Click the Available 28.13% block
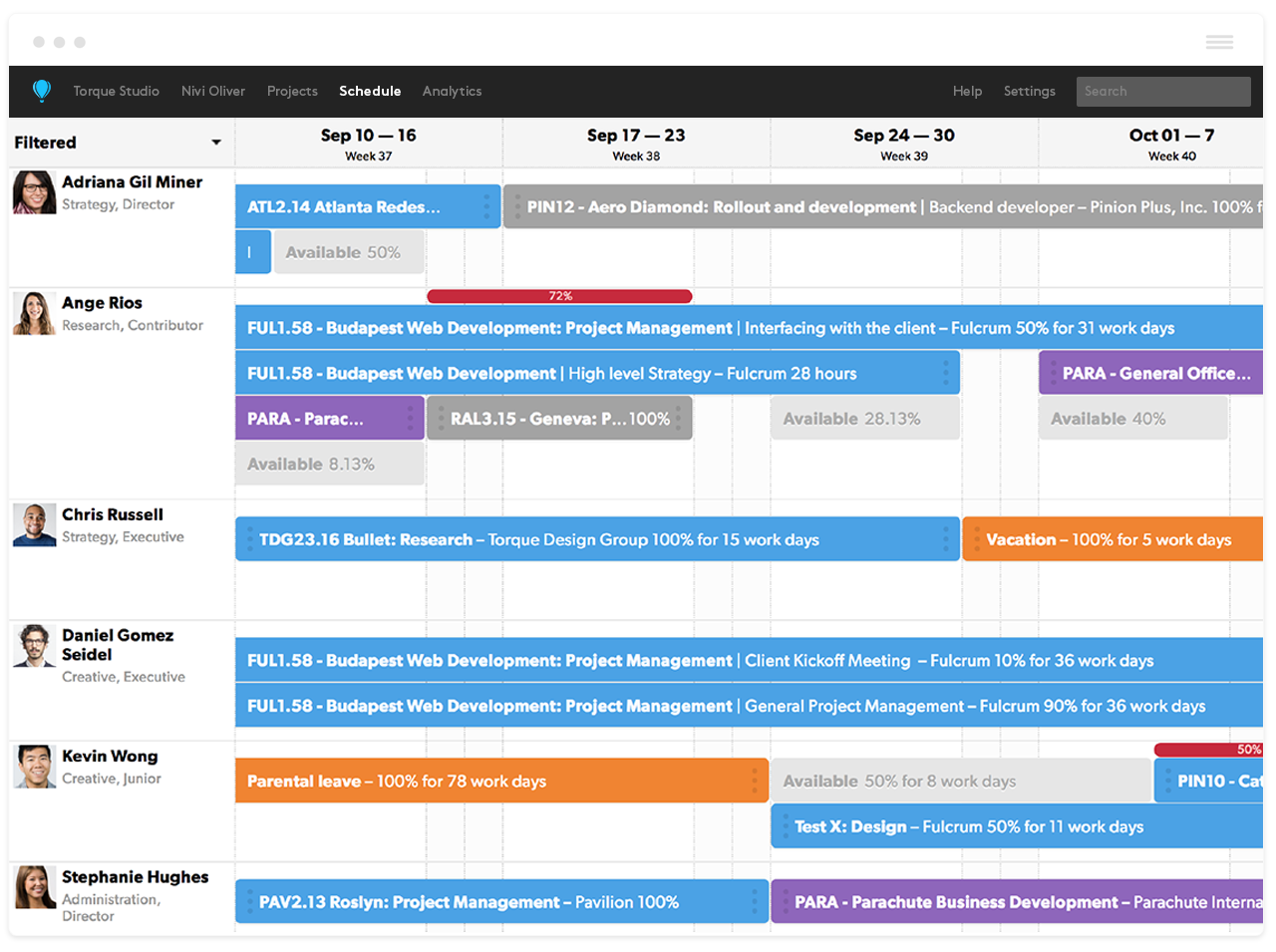Image resolution: width=1276 pixels, height=952 pixels. tap(865, 419)
